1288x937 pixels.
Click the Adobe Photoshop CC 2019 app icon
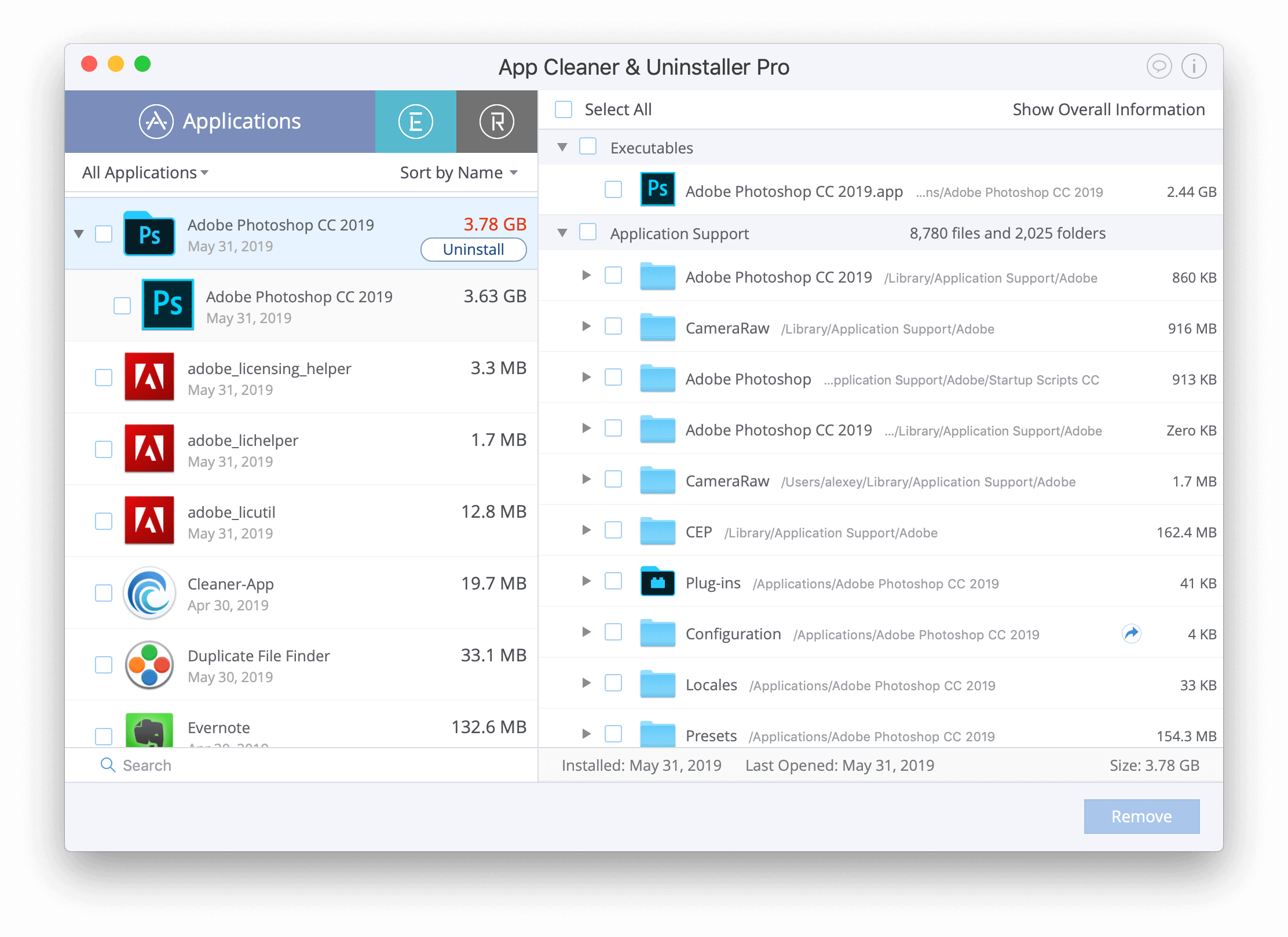pyautogui.click(x=656, y=190)
